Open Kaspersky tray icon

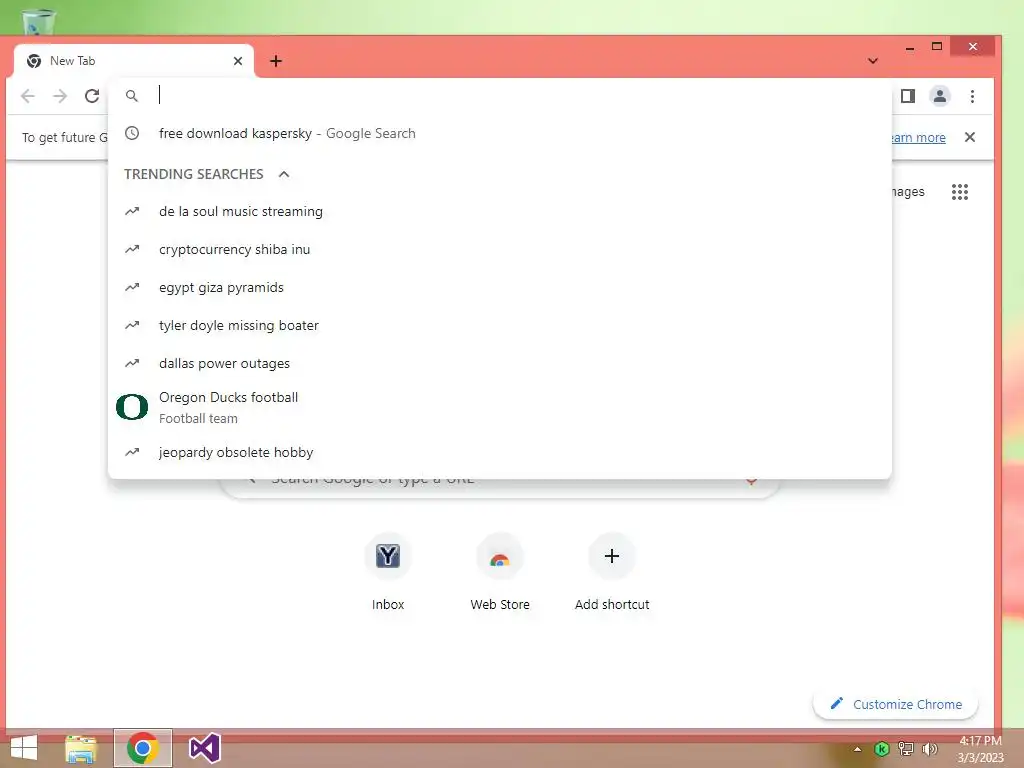click(x=882, y=749)
